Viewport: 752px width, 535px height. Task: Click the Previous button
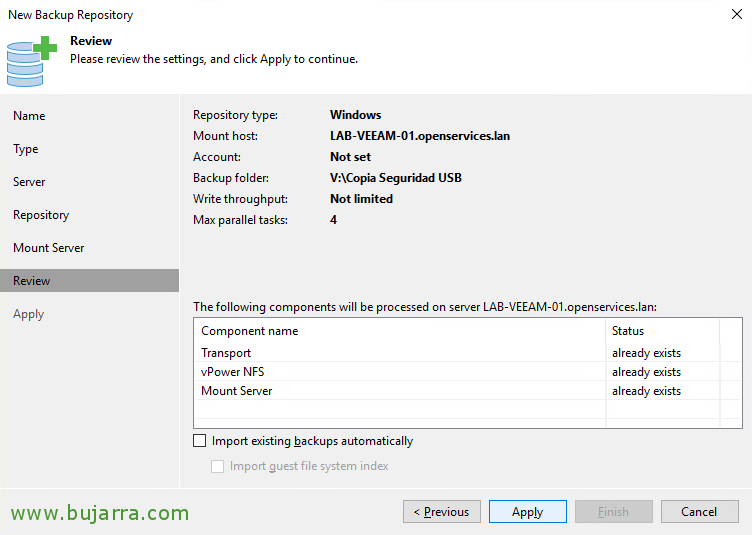tap(442, 512)
